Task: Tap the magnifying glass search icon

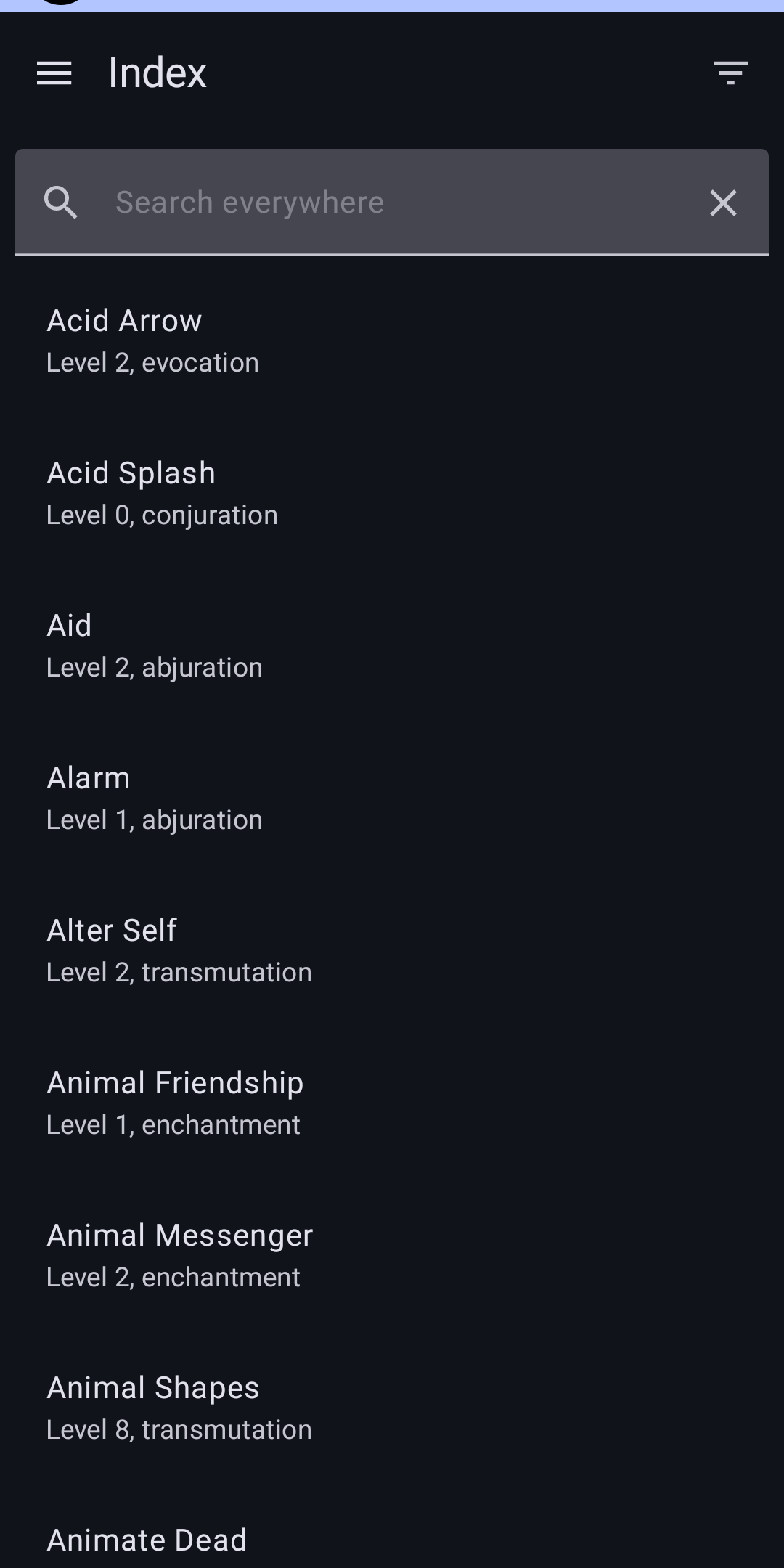Action: [x=61, y=203]
